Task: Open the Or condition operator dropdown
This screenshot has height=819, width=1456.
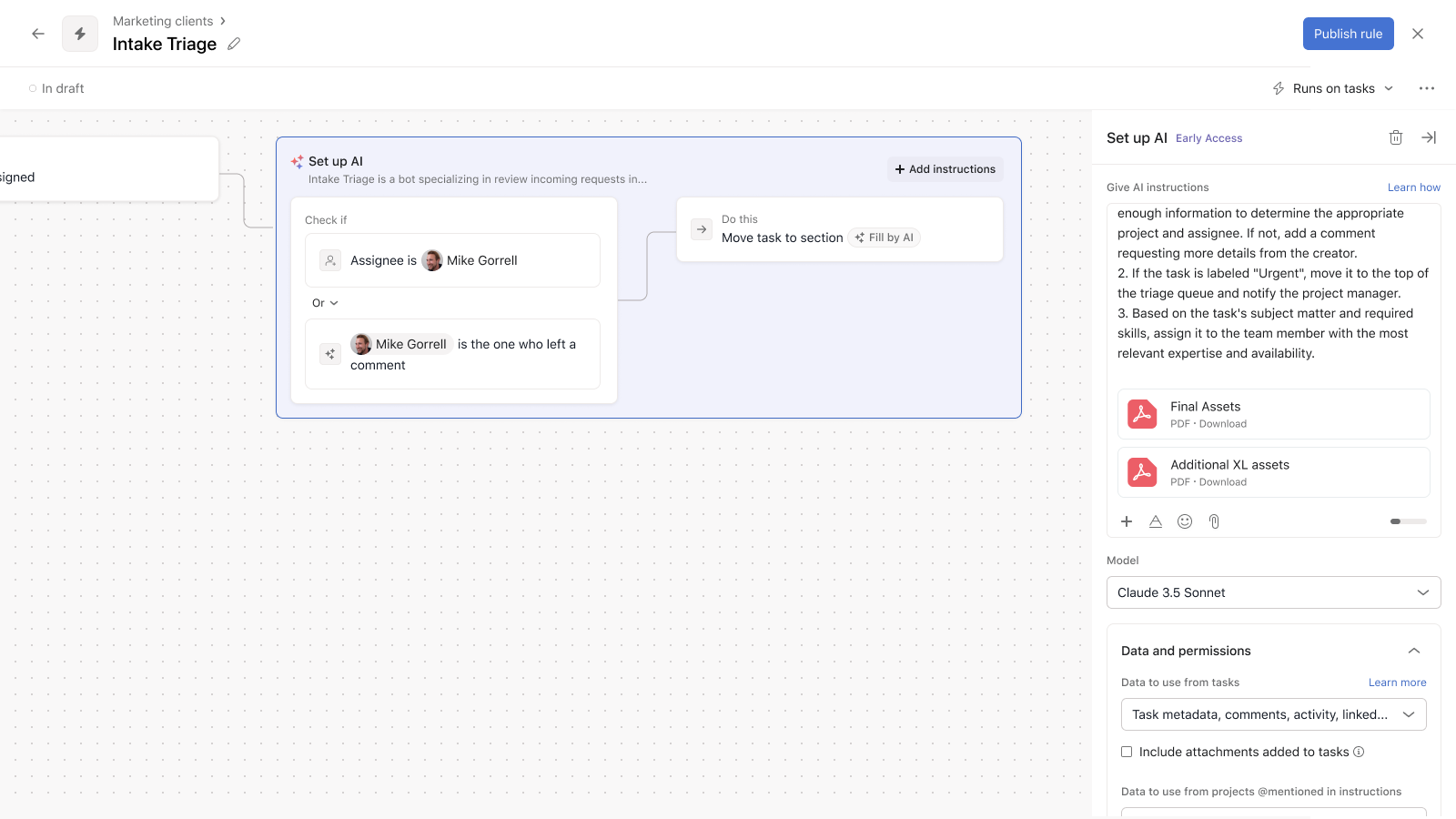Action: (325, 303)
